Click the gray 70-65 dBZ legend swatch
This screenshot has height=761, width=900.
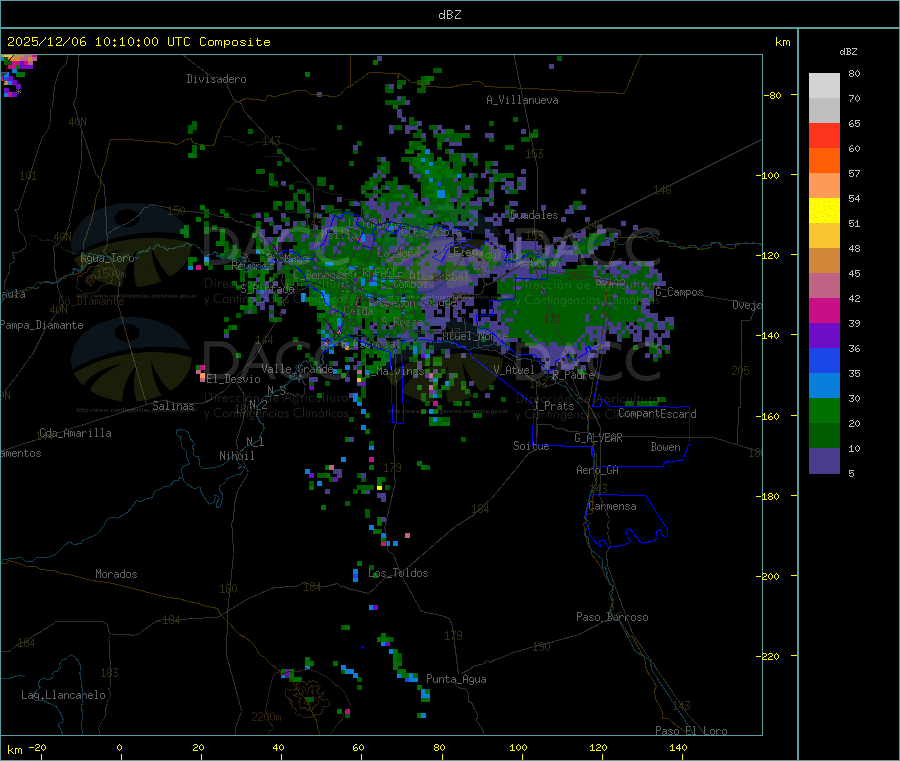[824, 110]
